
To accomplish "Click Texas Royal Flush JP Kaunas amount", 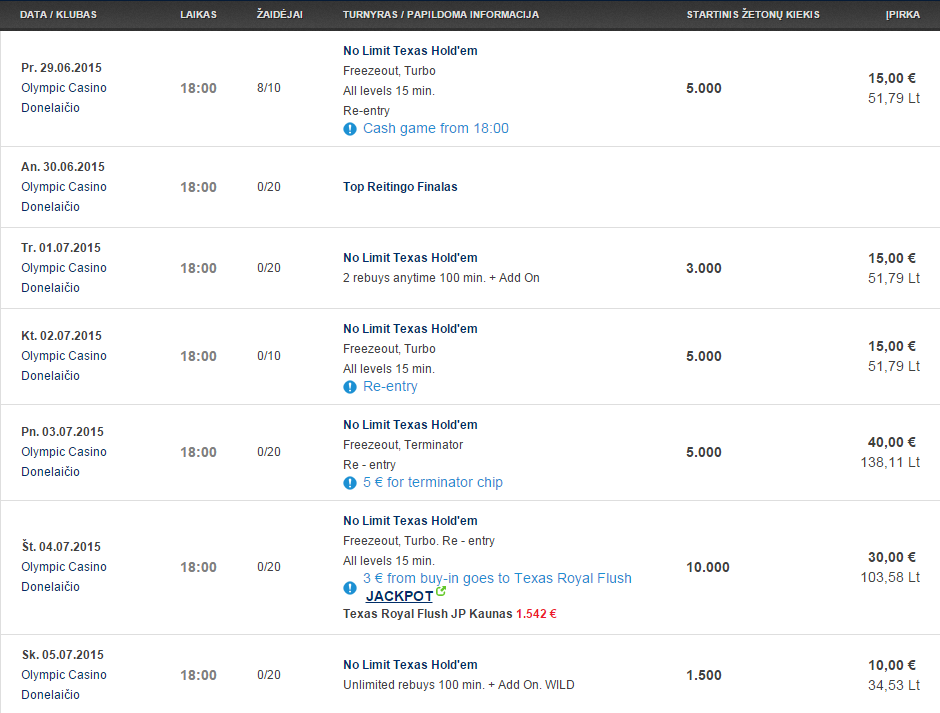I will point(536,614).
